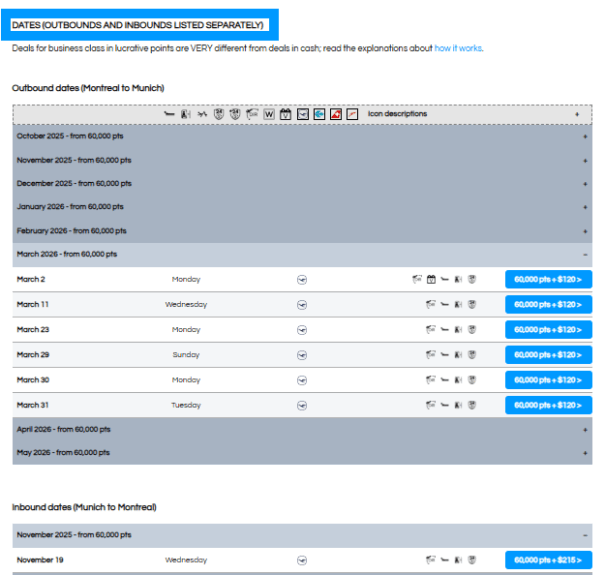605x575 pixels.
Task: Select November 19 inbound 60,000 pts + $215
Action: [548, 560]
